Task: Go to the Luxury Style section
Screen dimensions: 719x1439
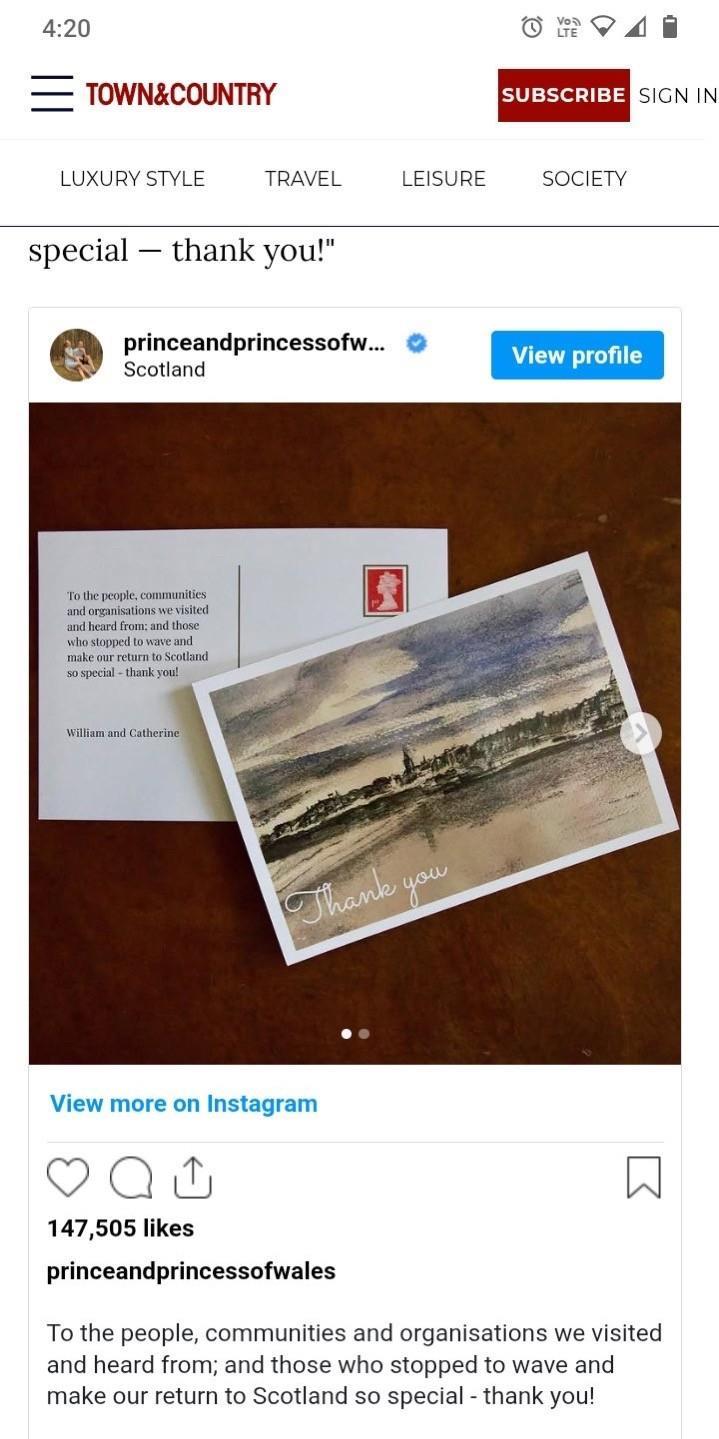Action: pyautogui.click(x=132, y=179)
